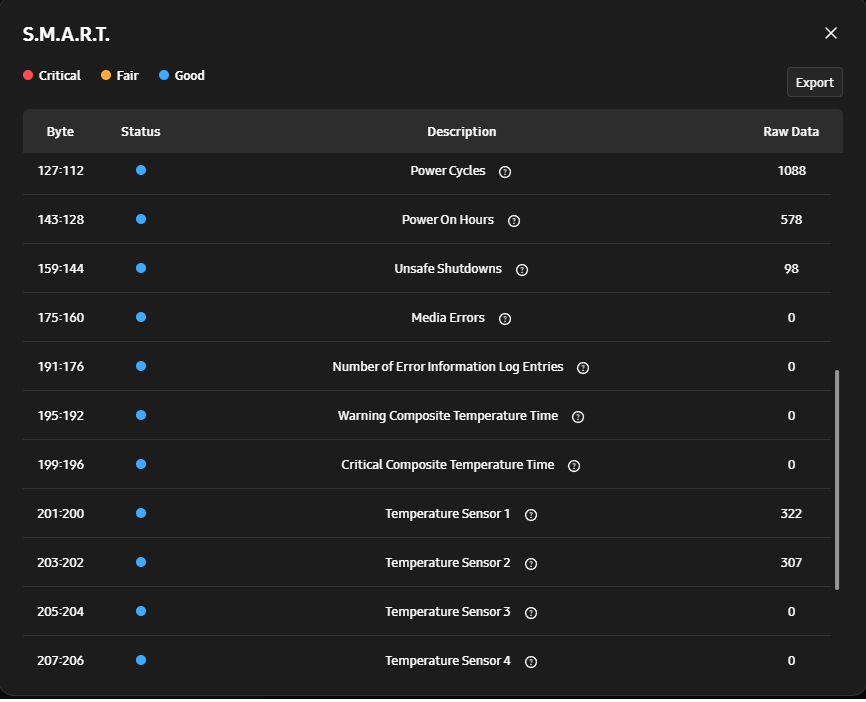Viewport: 866px width, 702px height.
Task: Click status dot in row 199:196
Action: coord(141,464)
